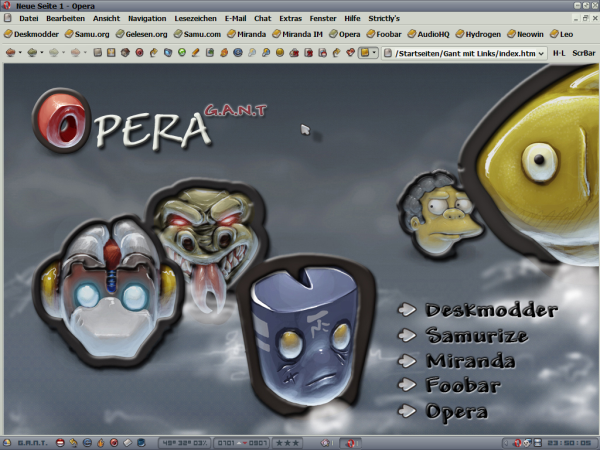Screen dimensions: 600x450
Task: Click the red no-entry icon on the taskbar
Action: [x=60, y=443]
